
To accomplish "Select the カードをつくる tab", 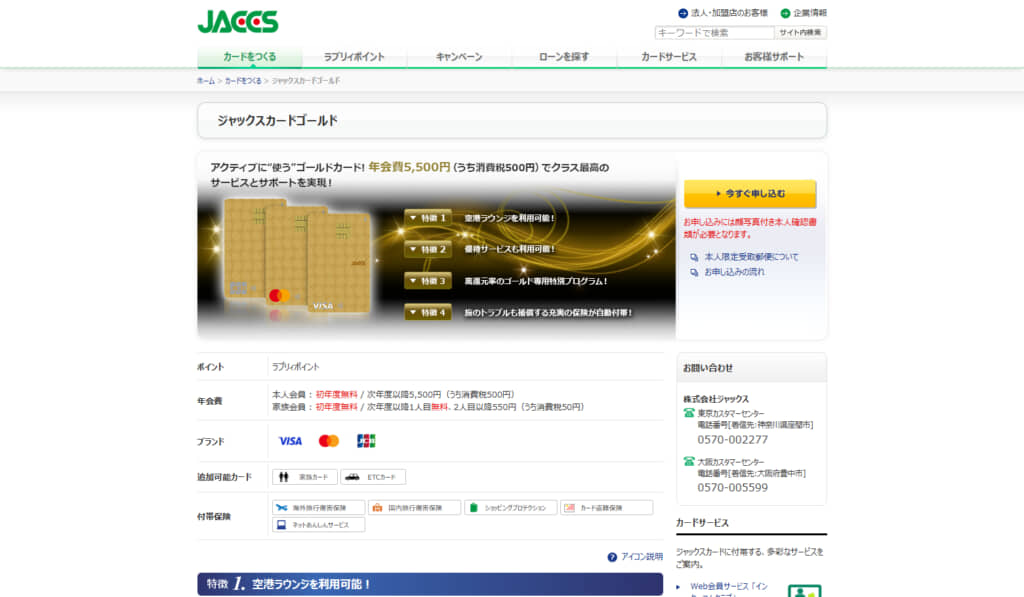I will (249, 57).
